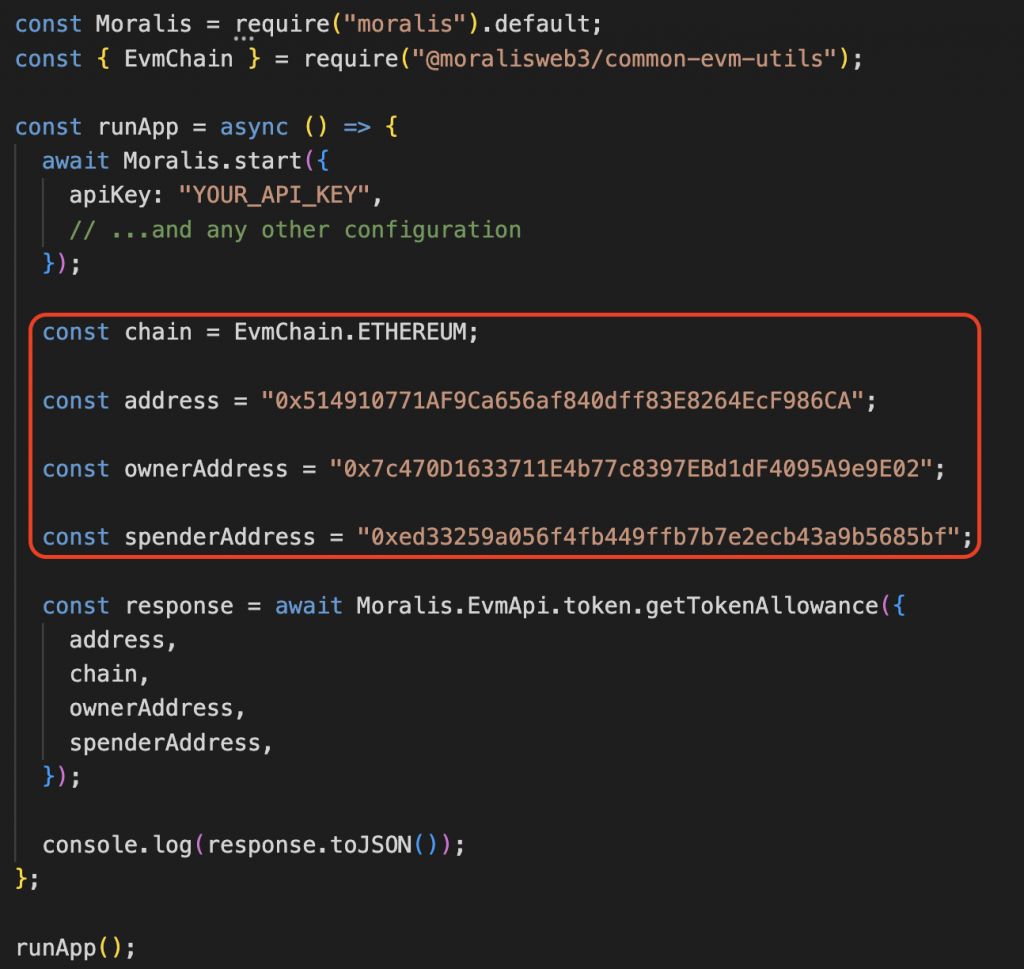Image resolution: width=1024 pixels, height=969 pixels.
Task: Click the "moralis" require string
Action: (405, 24)
